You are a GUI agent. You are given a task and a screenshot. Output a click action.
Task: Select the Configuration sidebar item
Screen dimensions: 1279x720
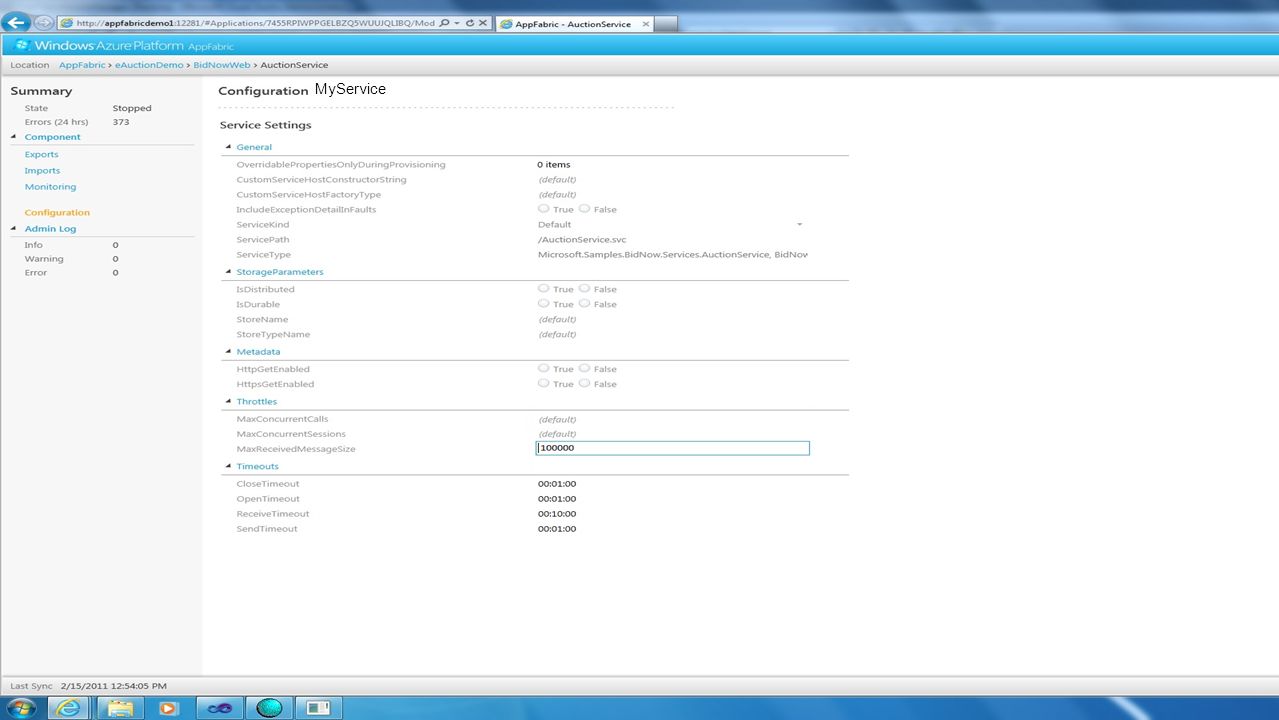click(x=57, y=212)
